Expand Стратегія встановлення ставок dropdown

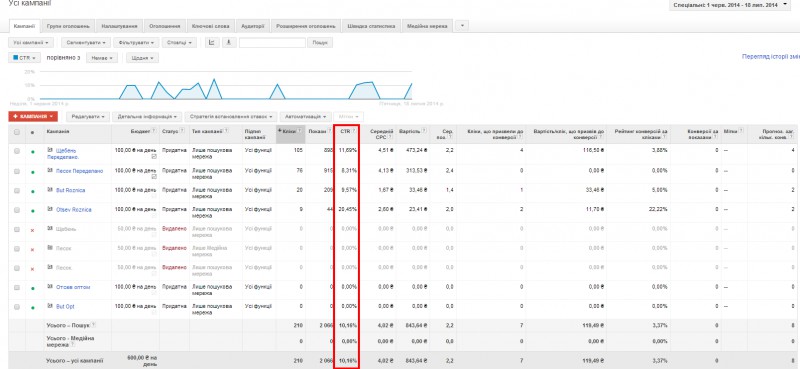tap(231, 117)
